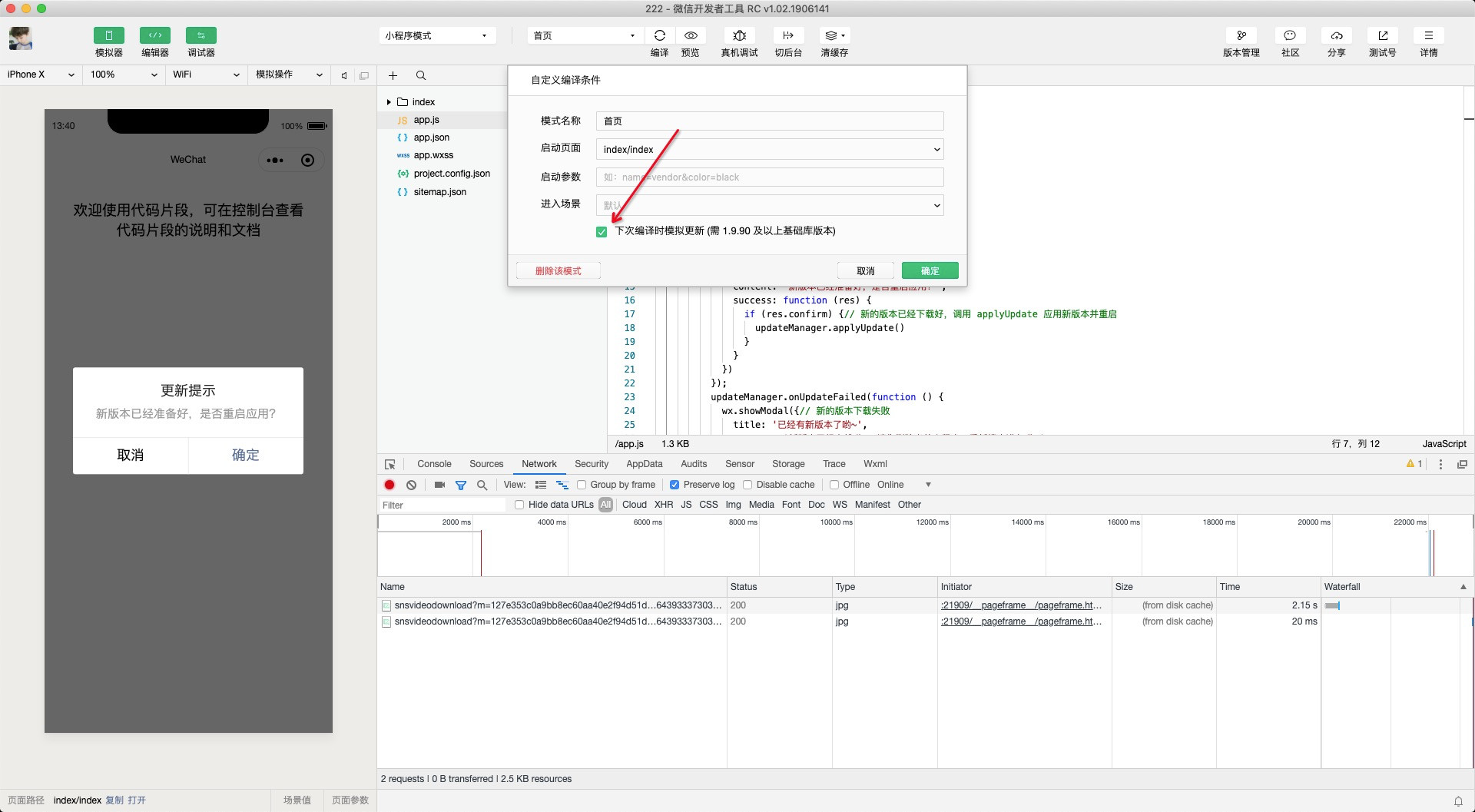Image resolution: width=1475 pixels, height=812 pixels.
Task: Click the simulator mute speaker icon
Action: [344, 75]
